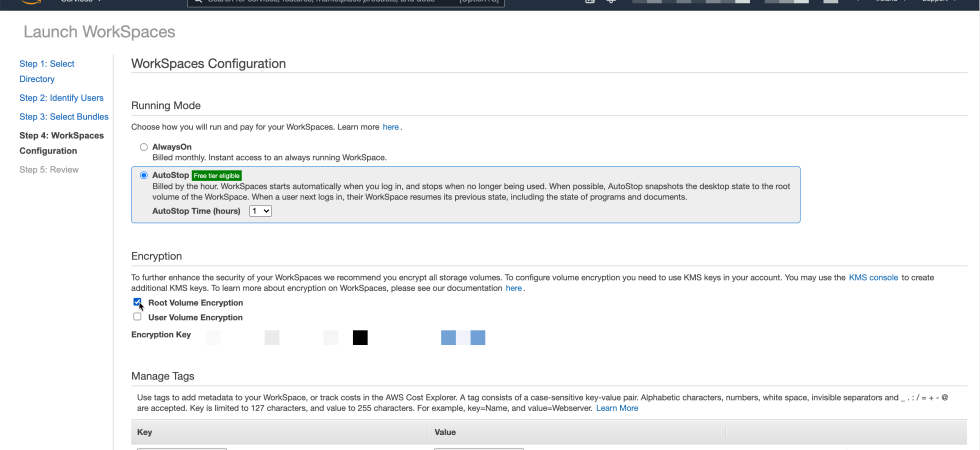Click the Manage Tags section heading
The height and width of the screenshot is (450, 980).
pyautogui.click(x=162, y=376)
